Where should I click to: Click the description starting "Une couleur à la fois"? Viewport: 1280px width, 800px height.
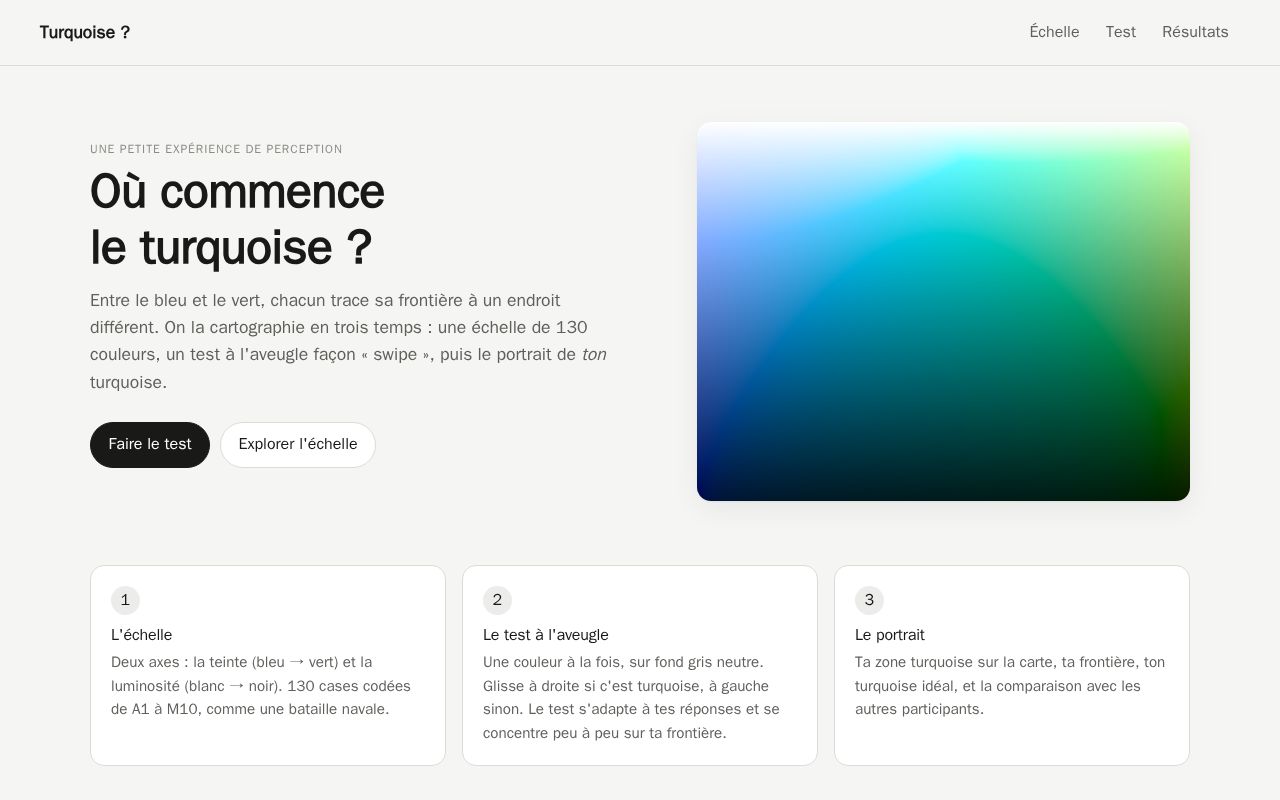pos(631,698)
